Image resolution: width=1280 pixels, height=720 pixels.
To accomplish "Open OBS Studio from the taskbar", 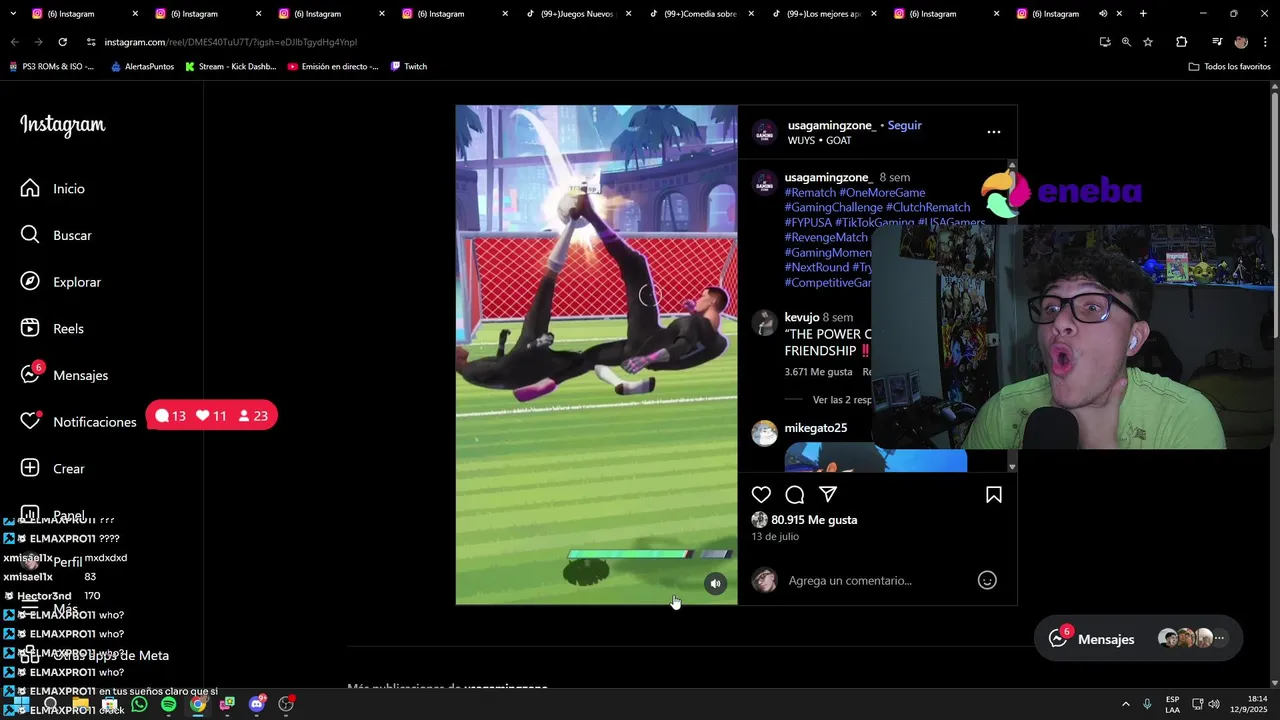I will 286,704.
